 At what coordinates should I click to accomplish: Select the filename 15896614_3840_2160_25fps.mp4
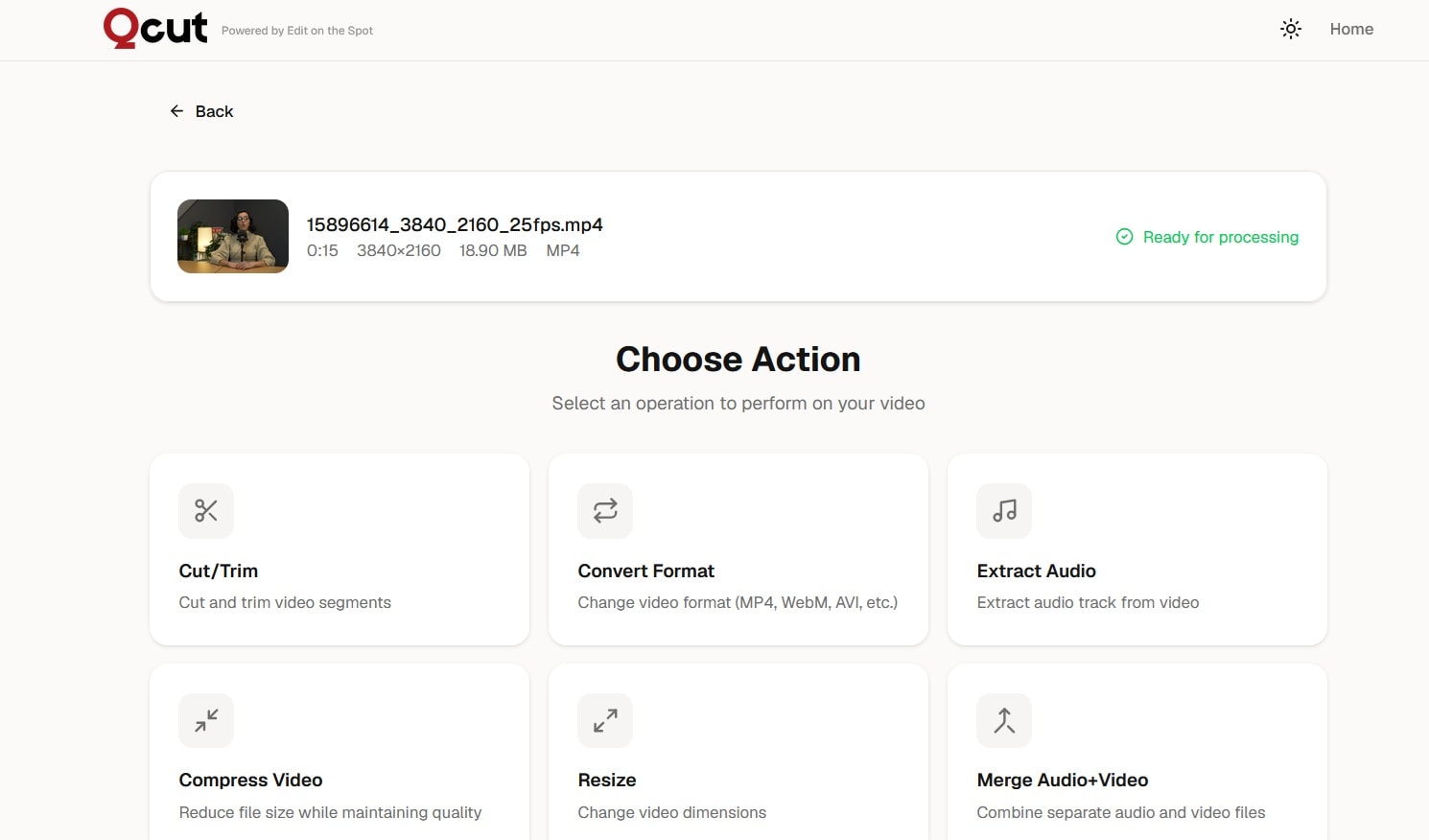pos(455,224)
